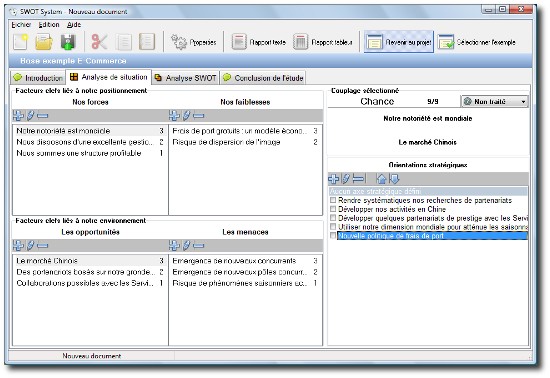
Task: Copy with the toolbar copy icon
Action: 124,42
